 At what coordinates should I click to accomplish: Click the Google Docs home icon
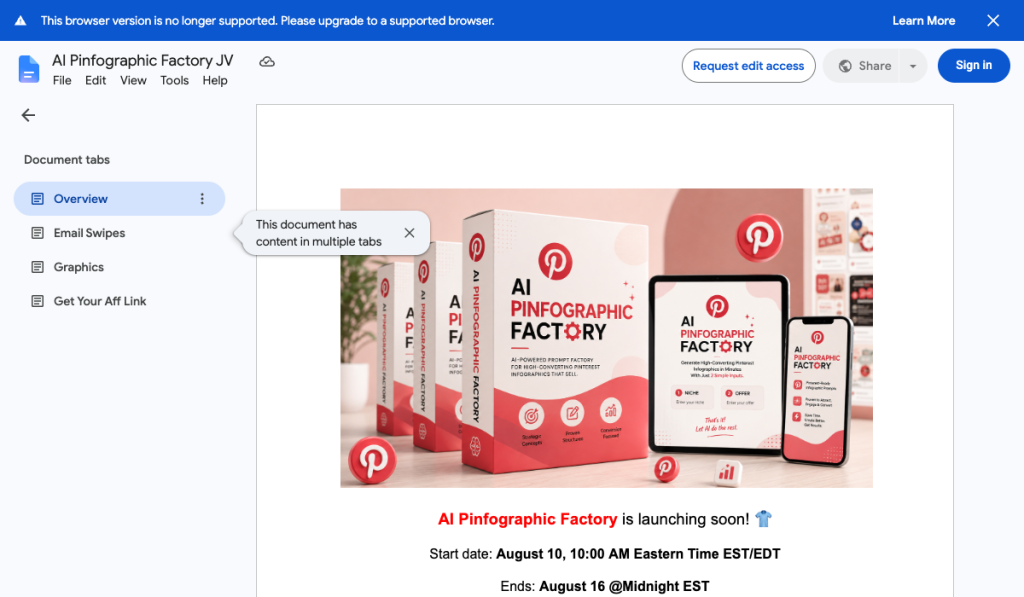coord(29,69)
